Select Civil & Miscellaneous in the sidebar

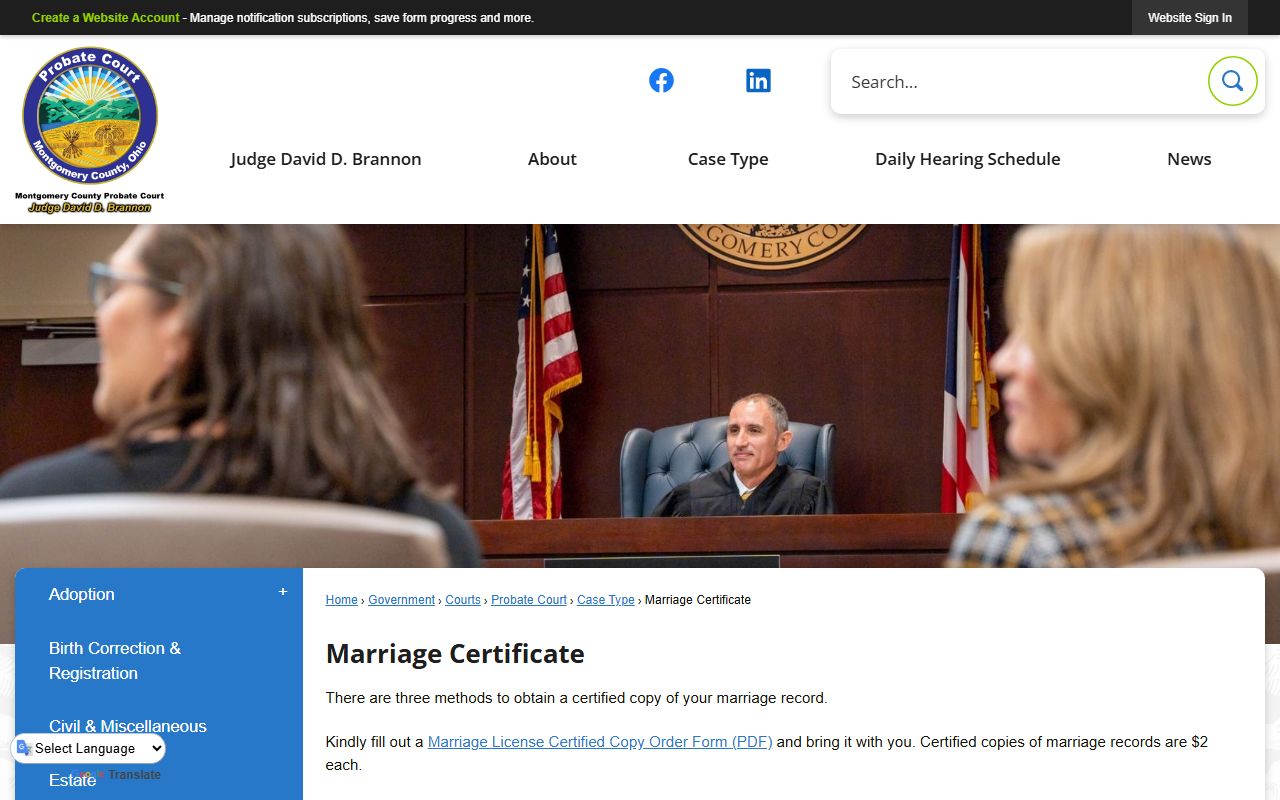click(x=128, y=726)
